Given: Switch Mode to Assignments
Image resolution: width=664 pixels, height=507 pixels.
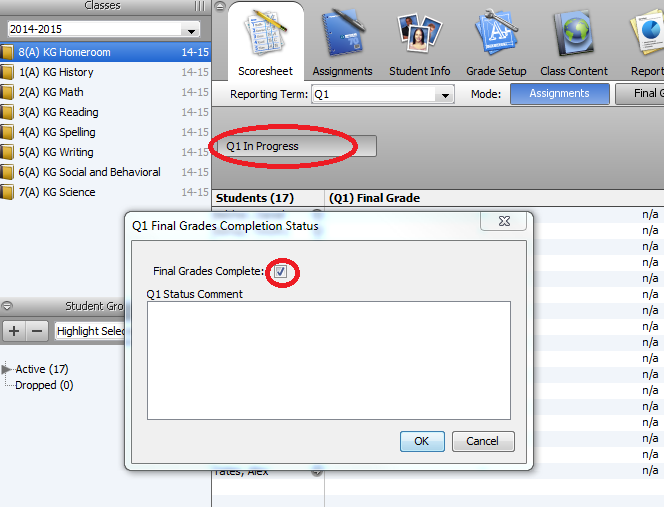Looking at the screenshot, I should pos(559,94).
